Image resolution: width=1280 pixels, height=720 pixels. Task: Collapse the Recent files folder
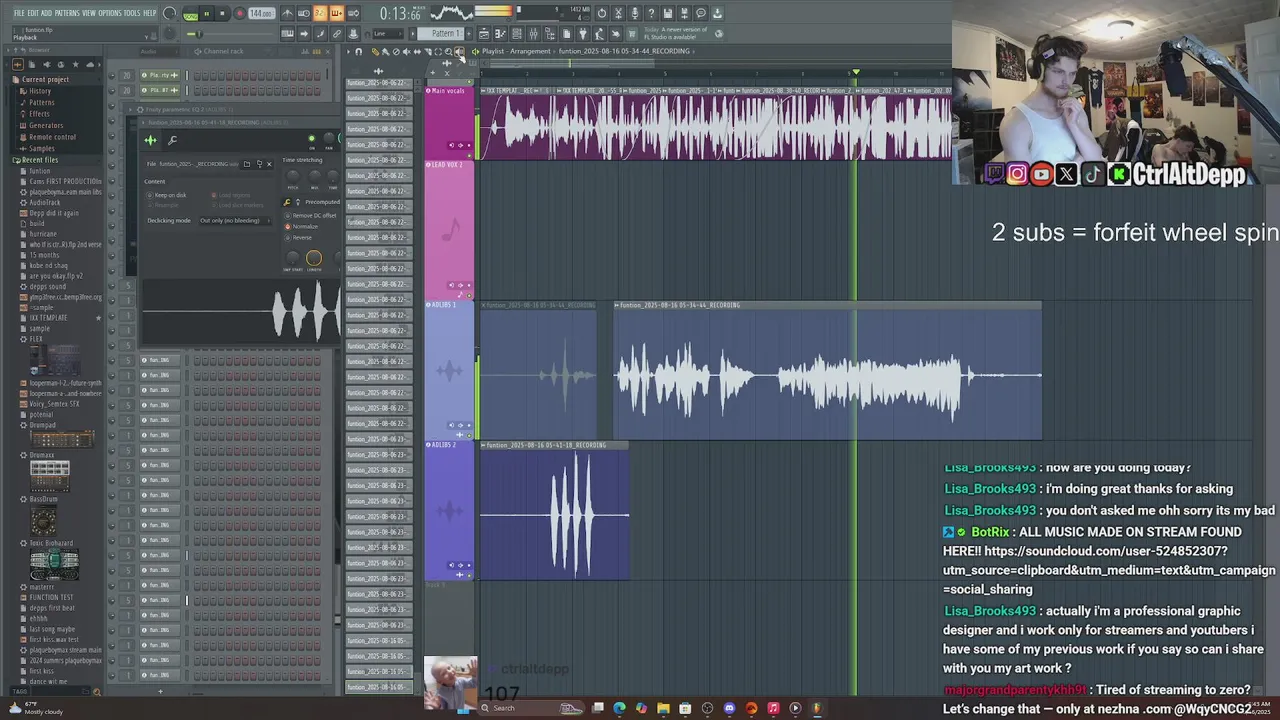coord(40,160)
